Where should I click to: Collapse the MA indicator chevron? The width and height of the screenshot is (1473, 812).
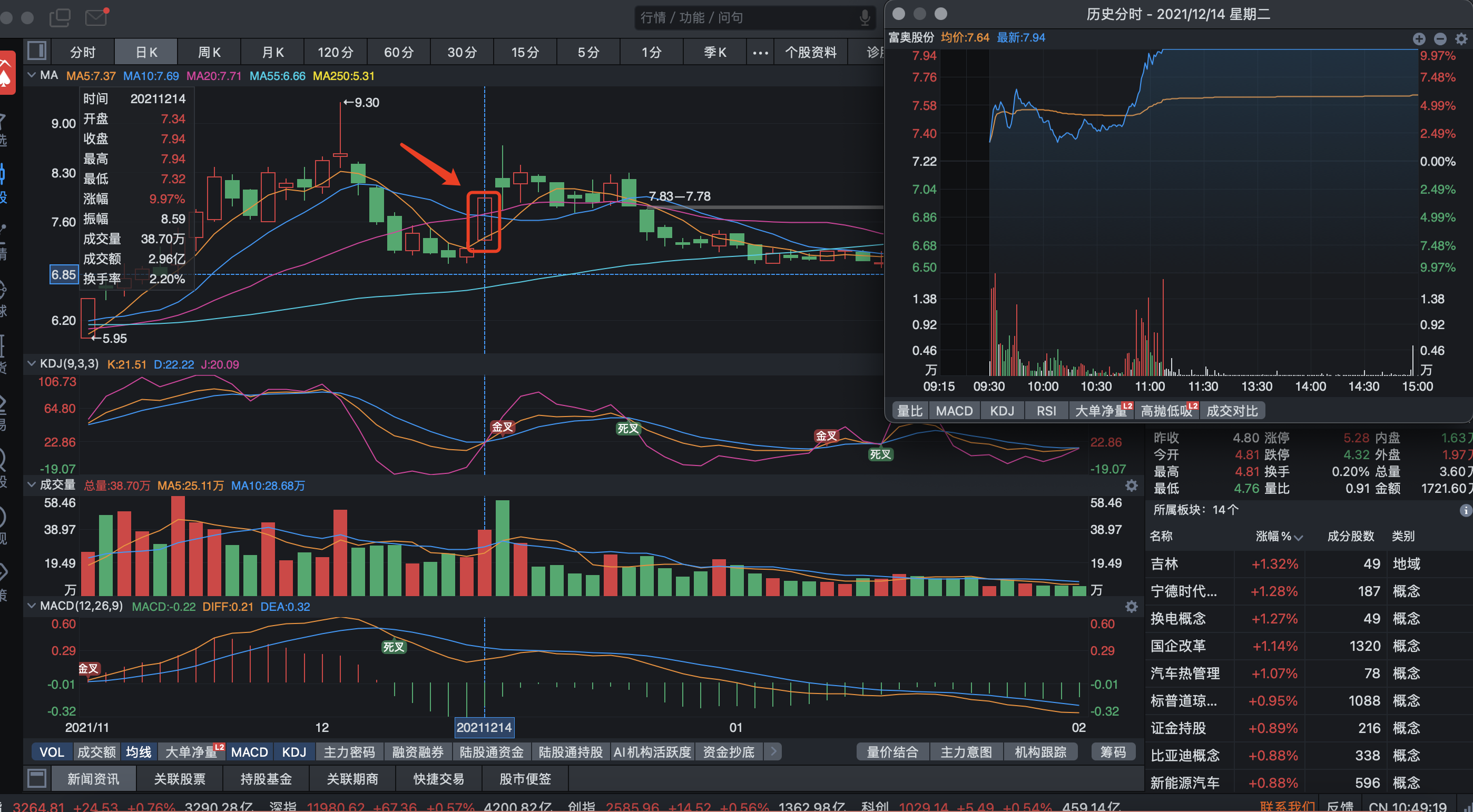coord(32,75)
